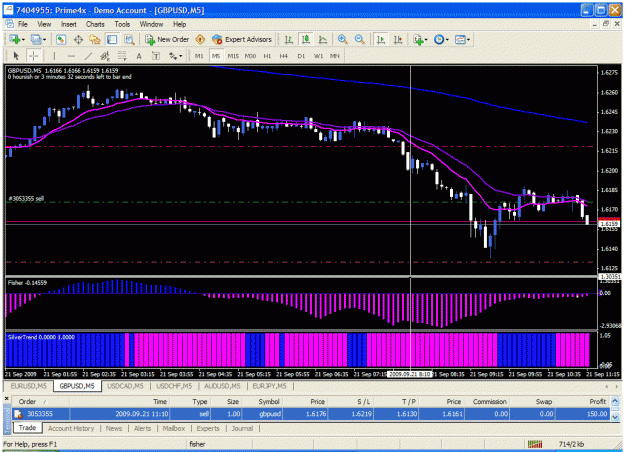Close the Terminal panel
The image size is (625, 452).
6,398
